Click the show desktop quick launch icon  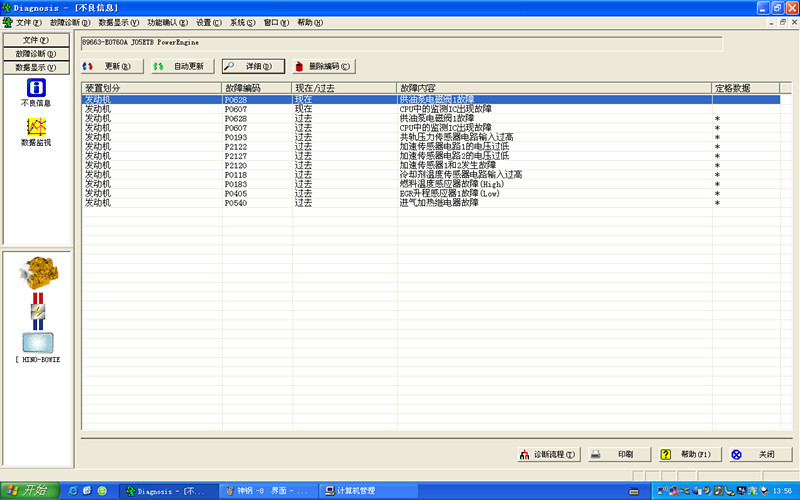pos(87,491)
